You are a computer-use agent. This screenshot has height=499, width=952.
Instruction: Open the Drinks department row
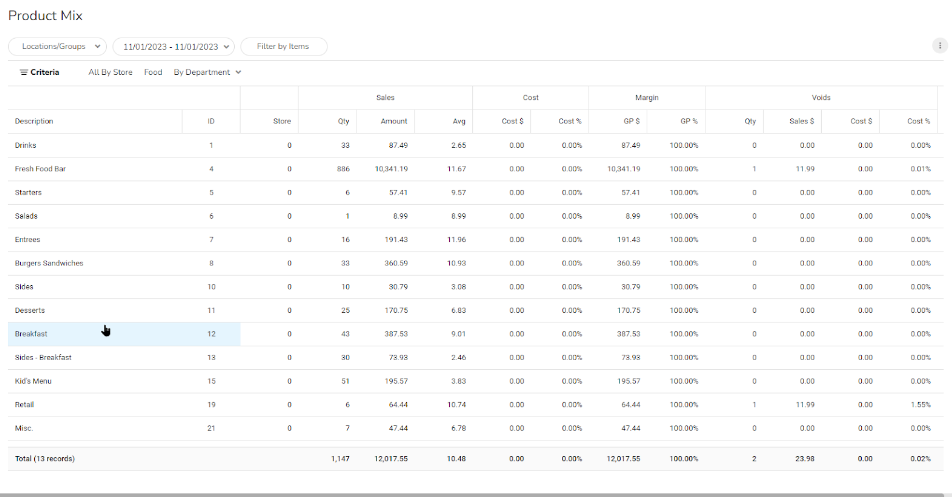pyautogui.click(x=26, y=146)
